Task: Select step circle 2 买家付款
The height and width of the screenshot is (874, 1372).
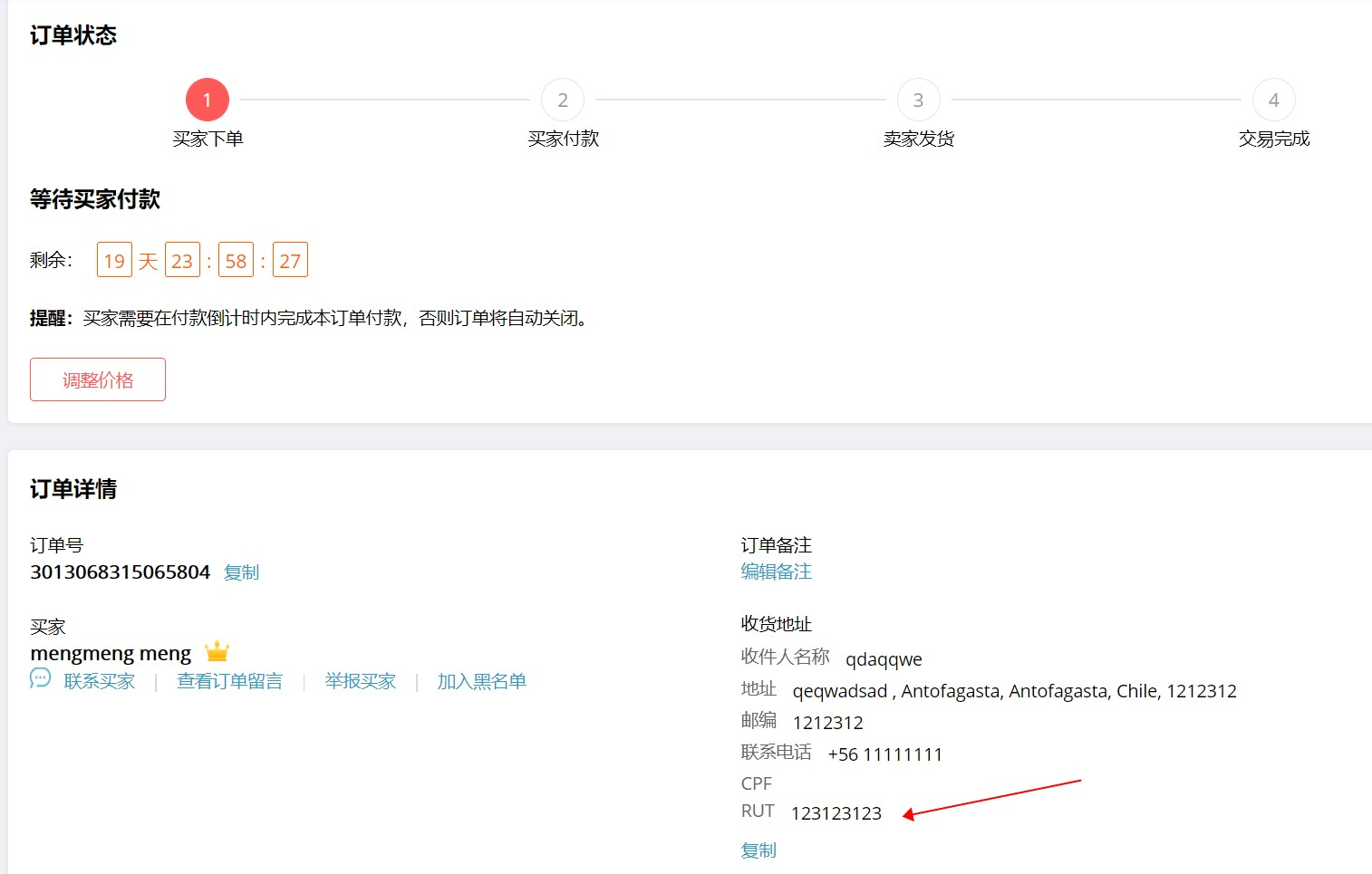Action: coord(562,100)
